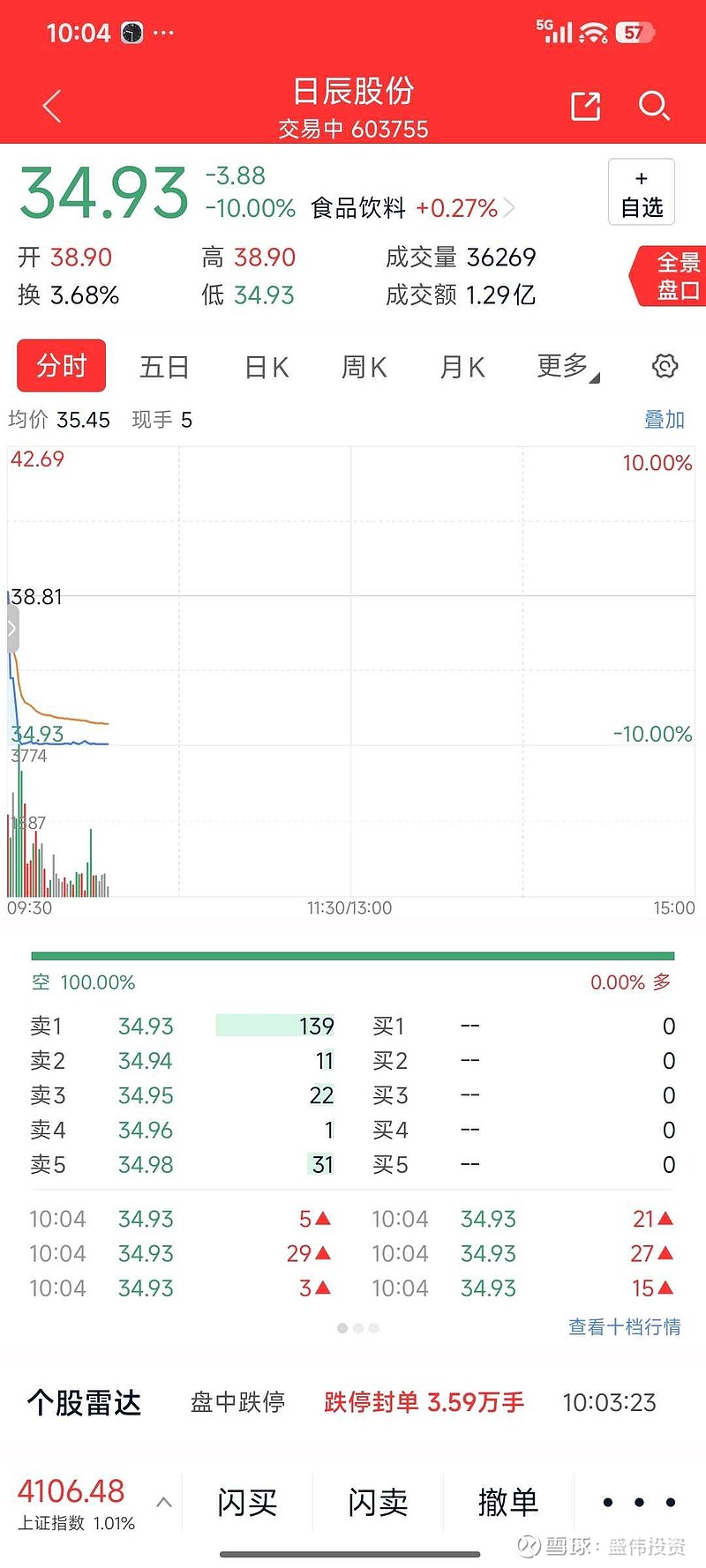Select the 分时 chart tab
706x1568 pixels.
pos(62,366)
